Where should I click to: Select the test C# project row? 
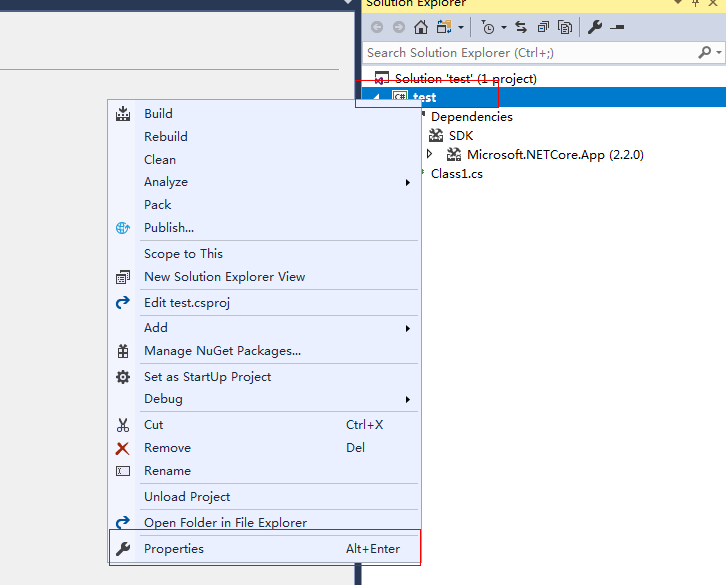(543, 97)
